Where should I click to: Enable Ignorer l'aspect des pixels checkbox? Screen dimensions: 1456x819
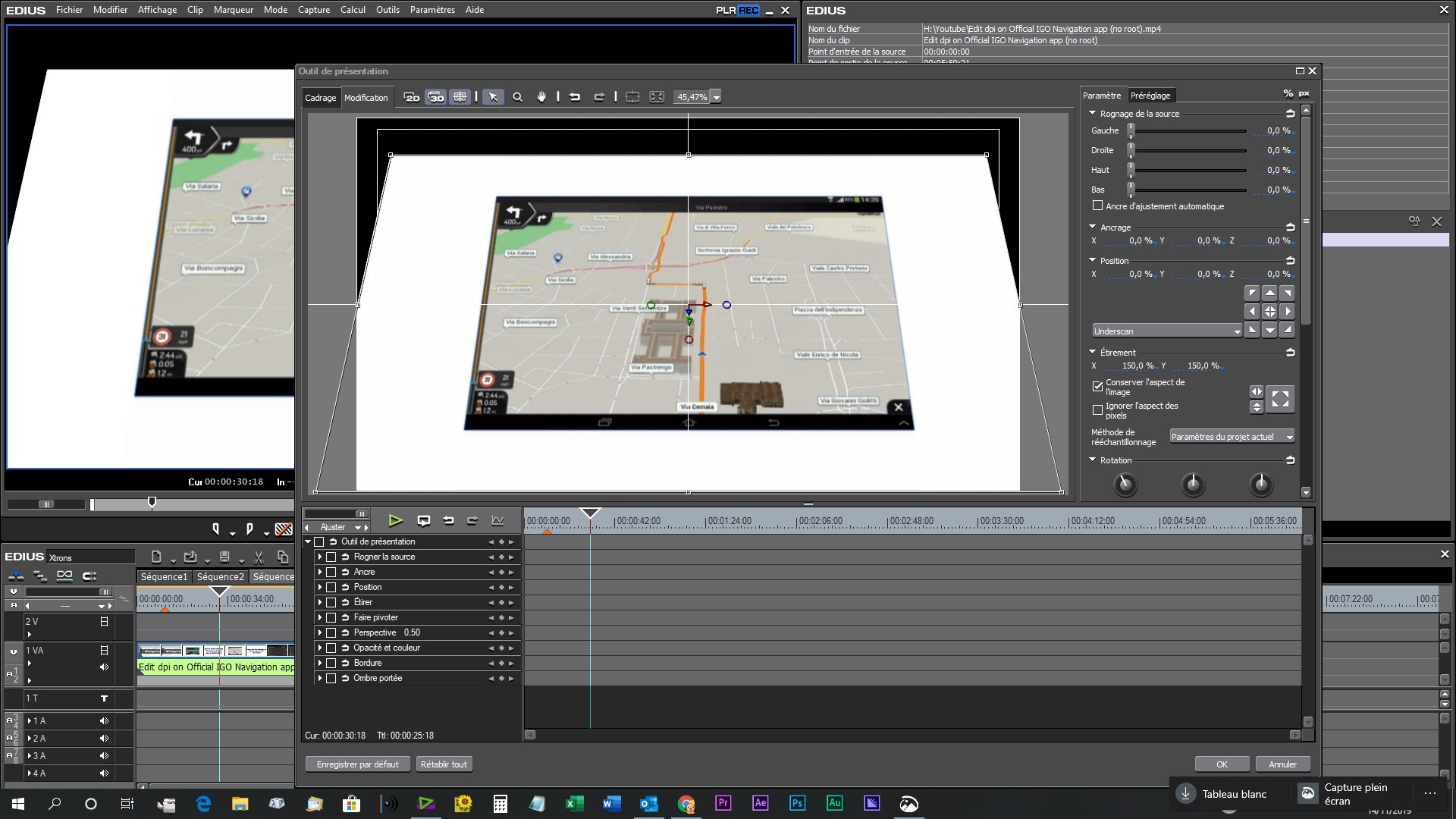click(x=1097, y=409)
